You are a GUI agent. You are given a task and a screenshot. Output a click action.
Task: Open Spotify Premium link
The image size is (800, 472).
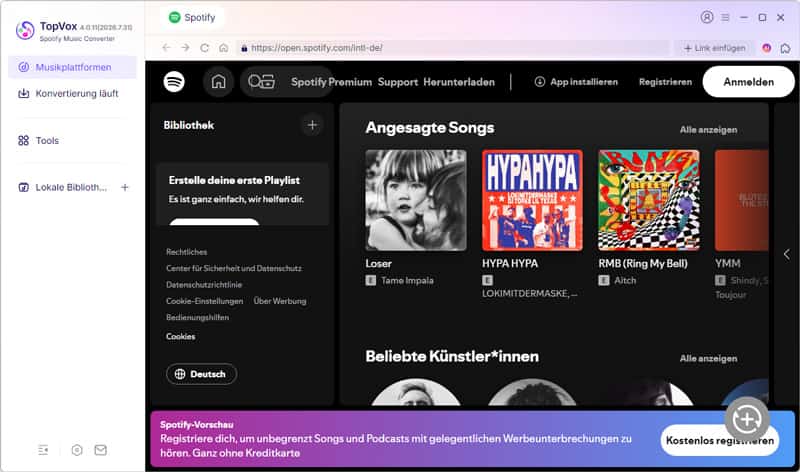coord(331,82)
